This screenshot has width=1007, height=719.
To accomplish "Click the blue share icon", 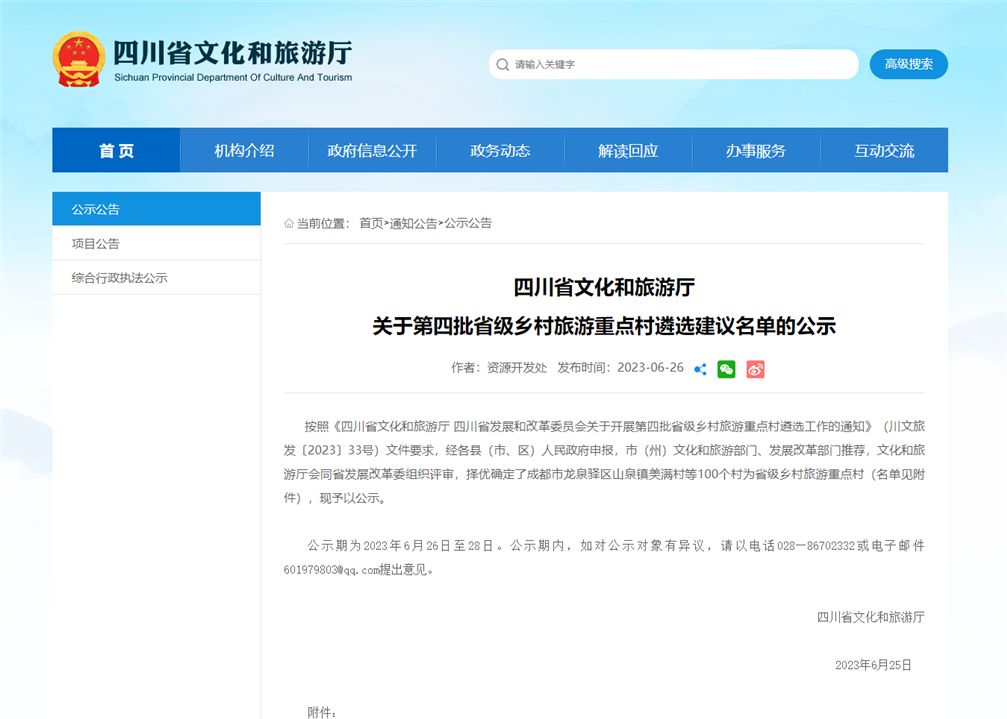I will coord(700,369).
